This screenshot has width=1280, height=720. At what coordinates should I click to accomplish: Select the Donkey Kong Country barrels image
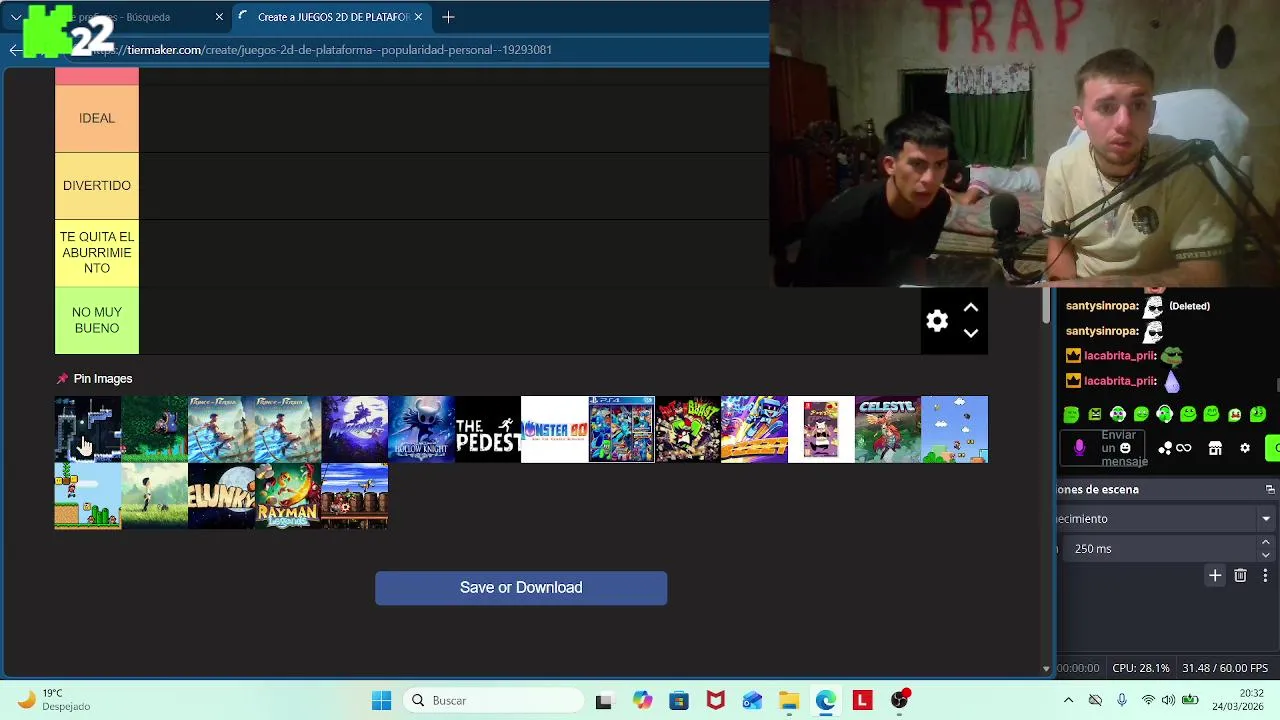coord(355,496)
